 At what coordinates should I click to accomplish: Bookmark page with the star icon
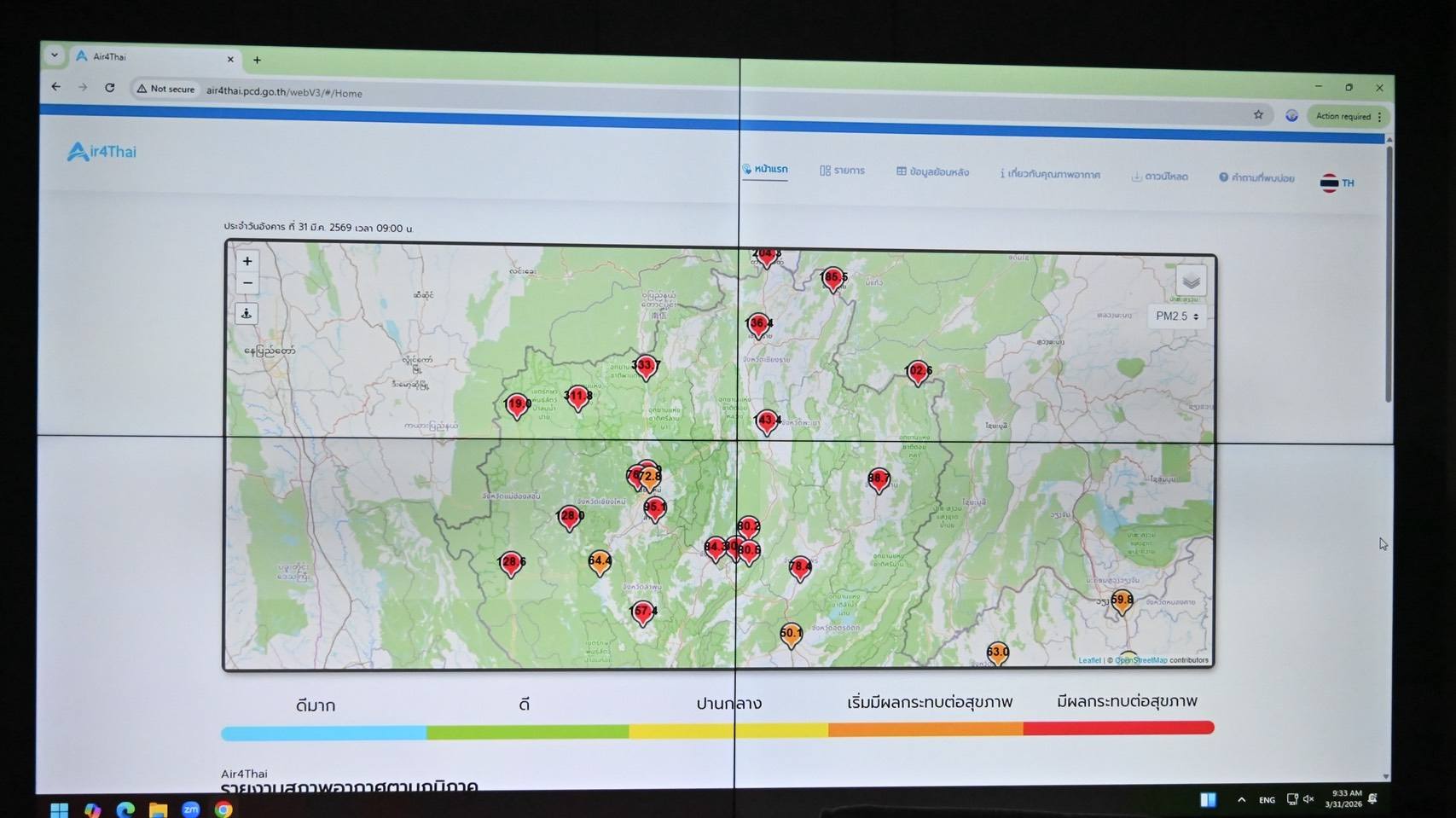[x=1258, y=114]
